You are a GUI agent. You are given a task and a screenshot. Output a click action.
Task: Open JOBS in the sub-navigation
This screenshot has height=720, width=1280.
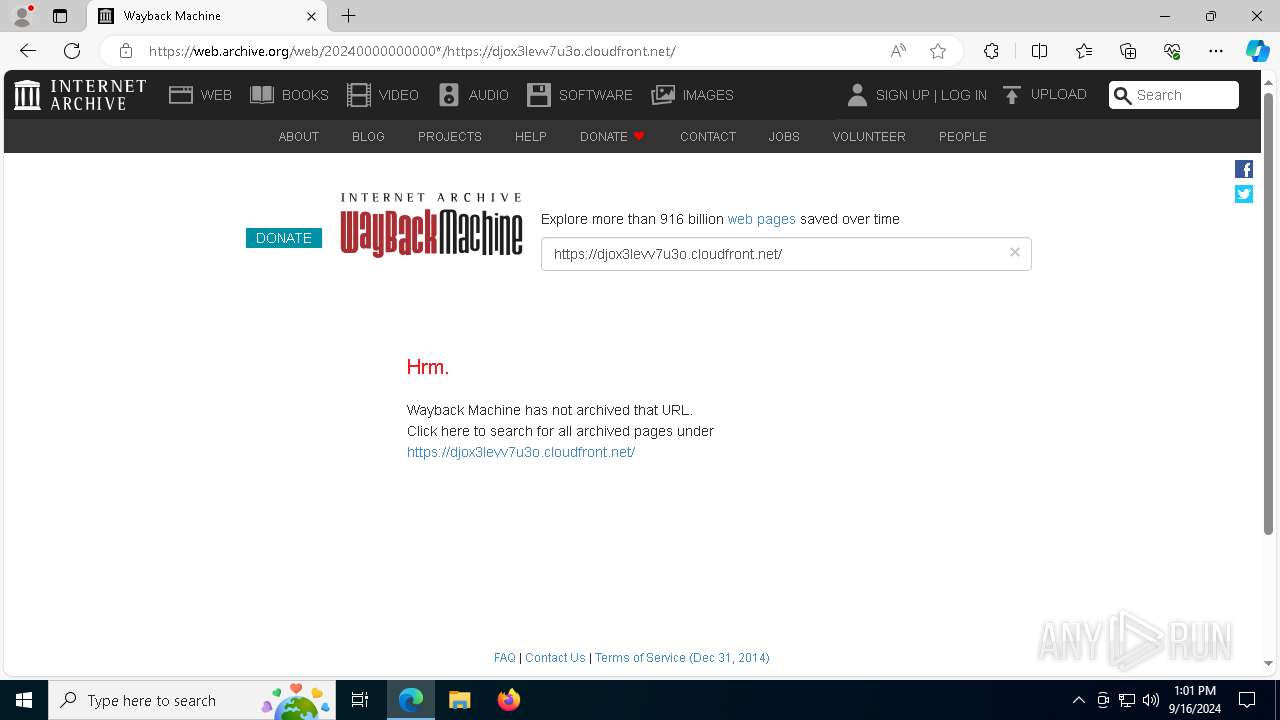784,137
